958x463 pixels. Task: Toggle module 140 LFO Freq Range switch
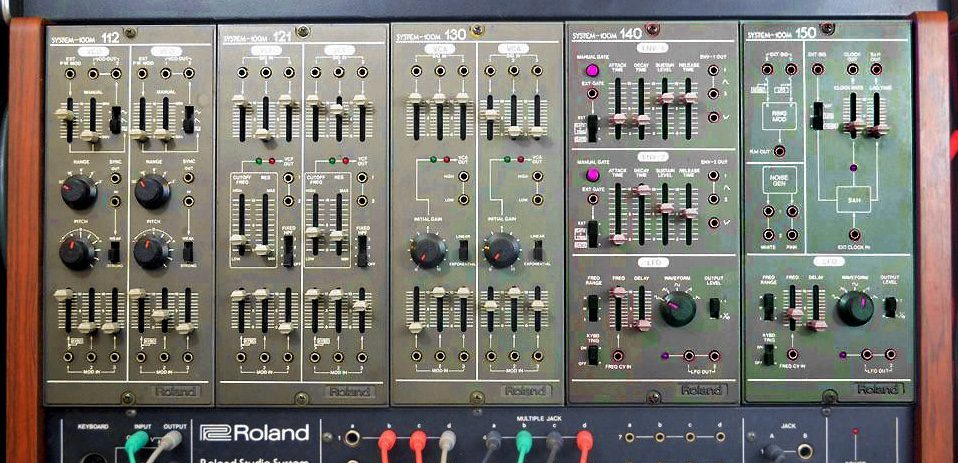tap(593, 308)
